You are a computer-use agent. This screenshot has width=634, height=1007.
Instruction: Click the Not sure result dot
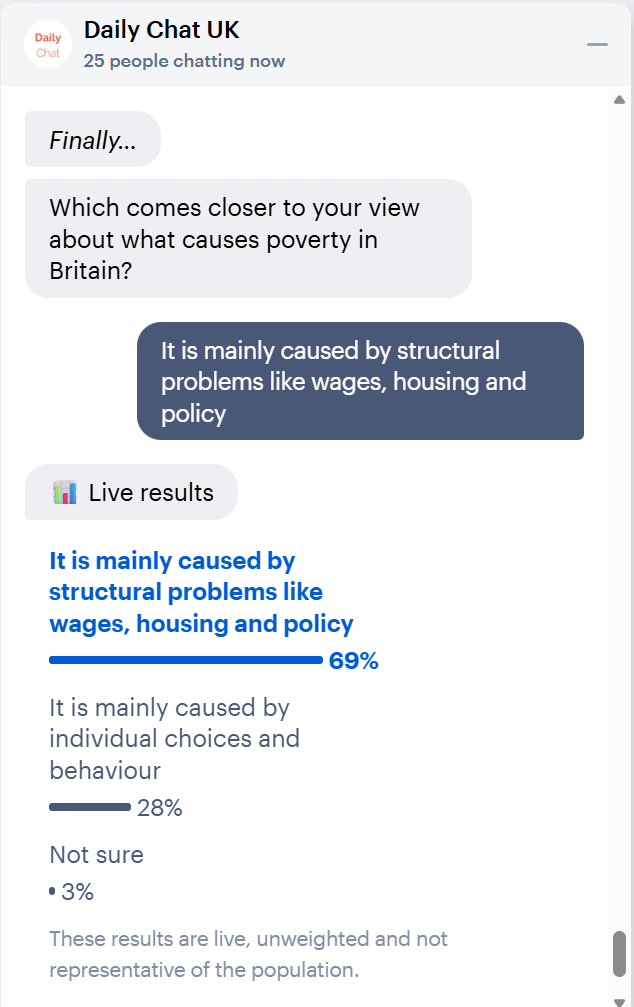tap(52, 891)
